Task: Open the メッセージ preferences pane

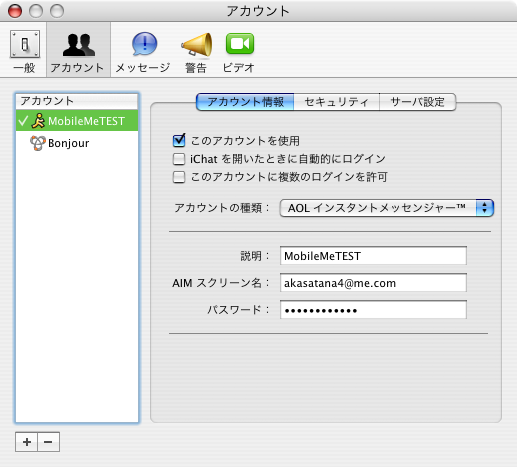Action: (143, 51)
